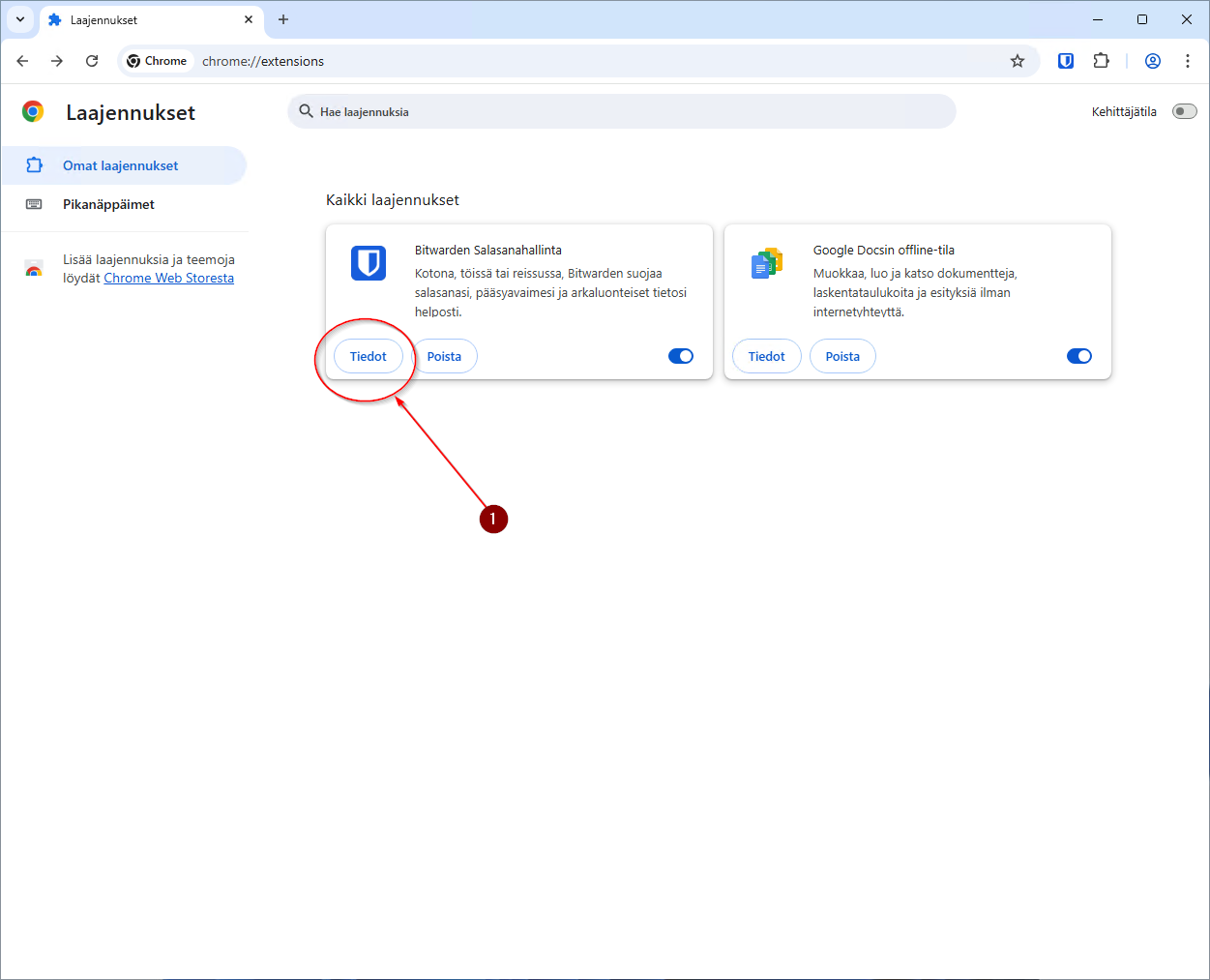Click the Kaikki laajennukset heading
The height and width of the screenshot is (980, 1210).
click(x=393, y=200)
